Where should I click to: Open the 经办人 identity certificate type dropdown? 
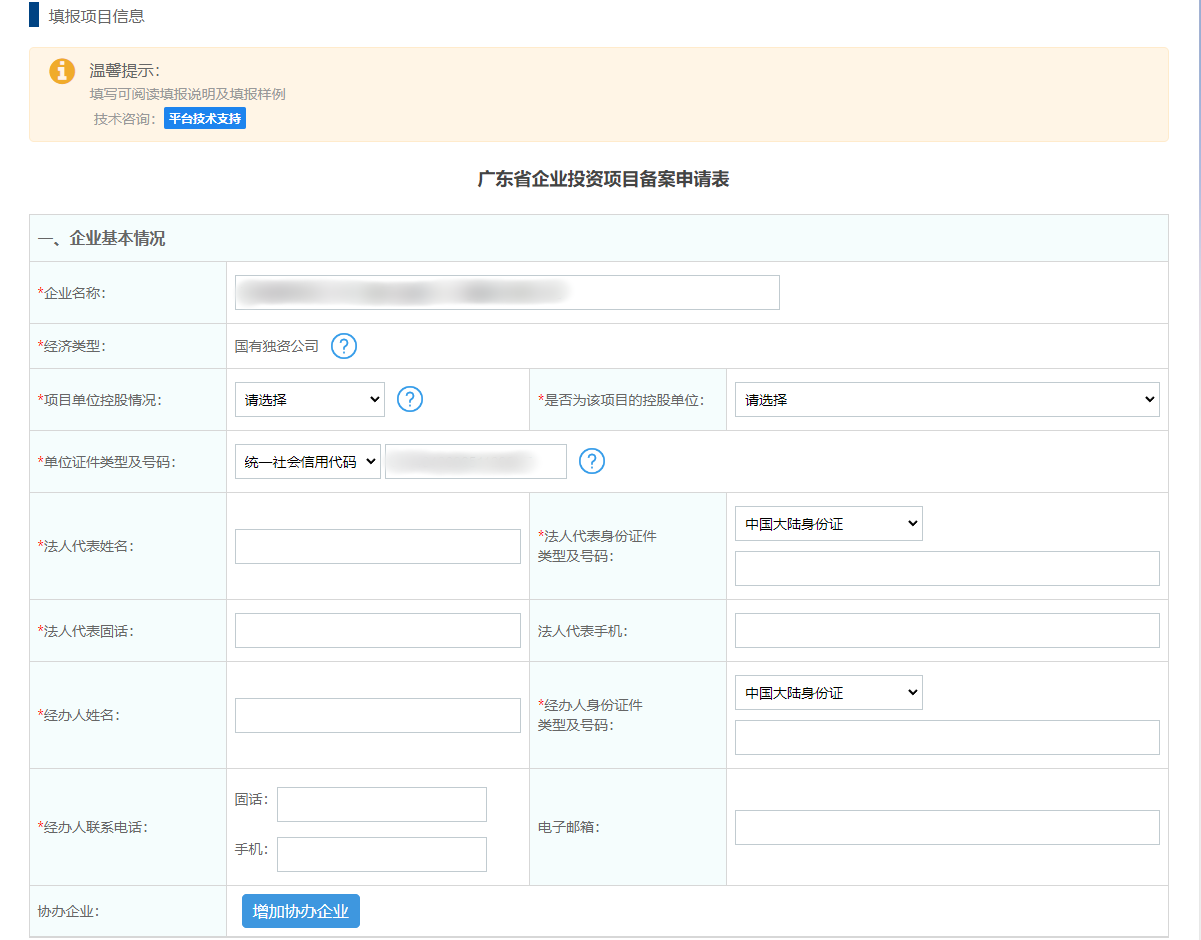coord(828,692)
